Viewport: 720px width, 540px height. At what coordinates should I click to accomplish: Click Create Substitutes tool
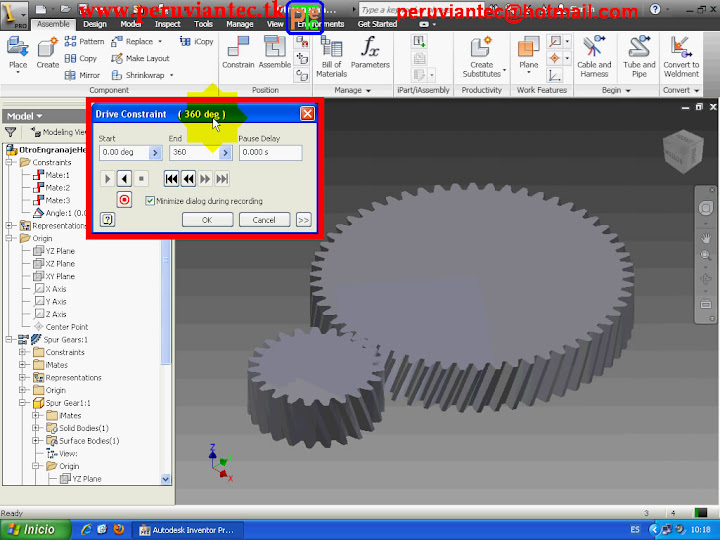(x=482, y=57)
